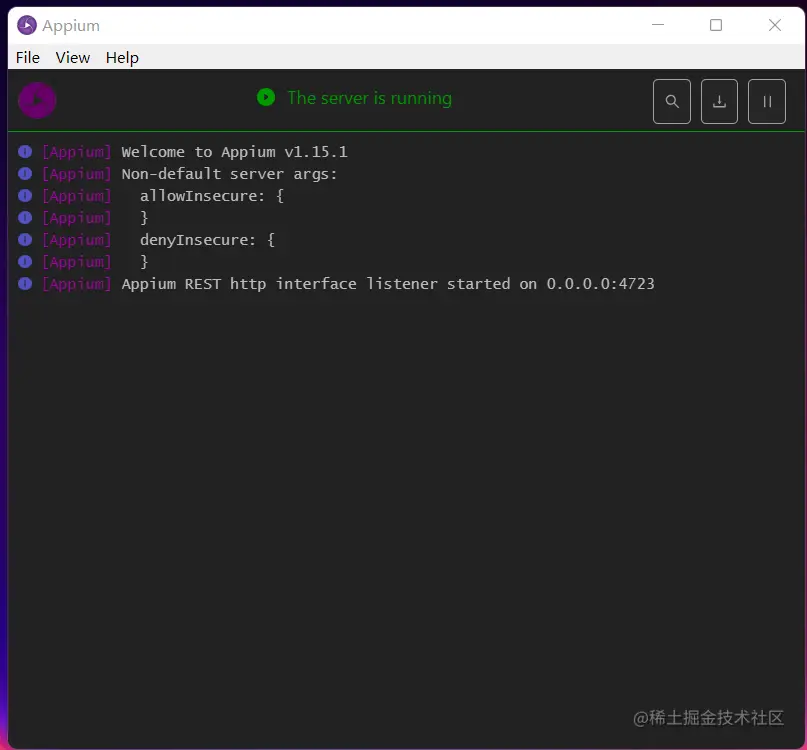The width and height of the screenshot is (807, 750).
Task: Open the Help menu
Action: [122, 58]
